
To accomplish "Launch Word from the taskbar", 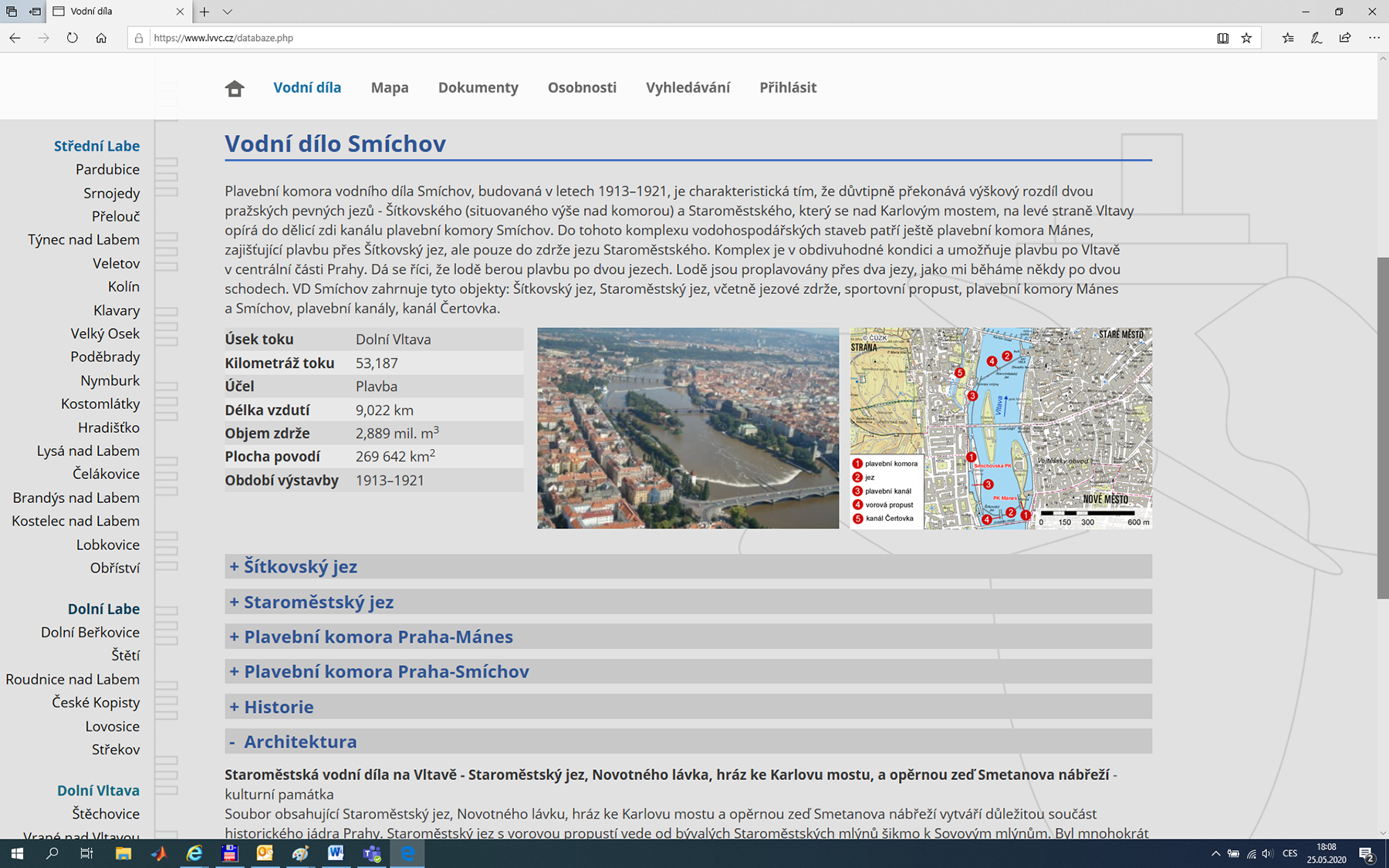I will (336, 853).
